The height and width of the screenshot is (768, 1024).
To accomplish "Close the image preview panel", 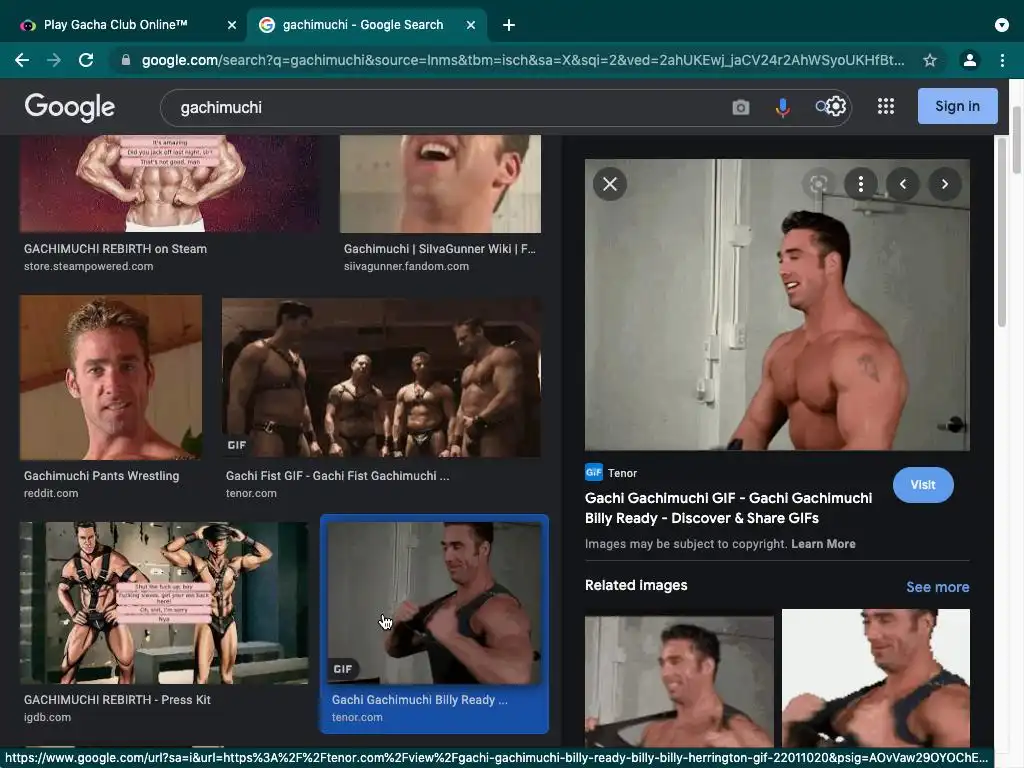I will pyautogui.click(x=610, y=184).
